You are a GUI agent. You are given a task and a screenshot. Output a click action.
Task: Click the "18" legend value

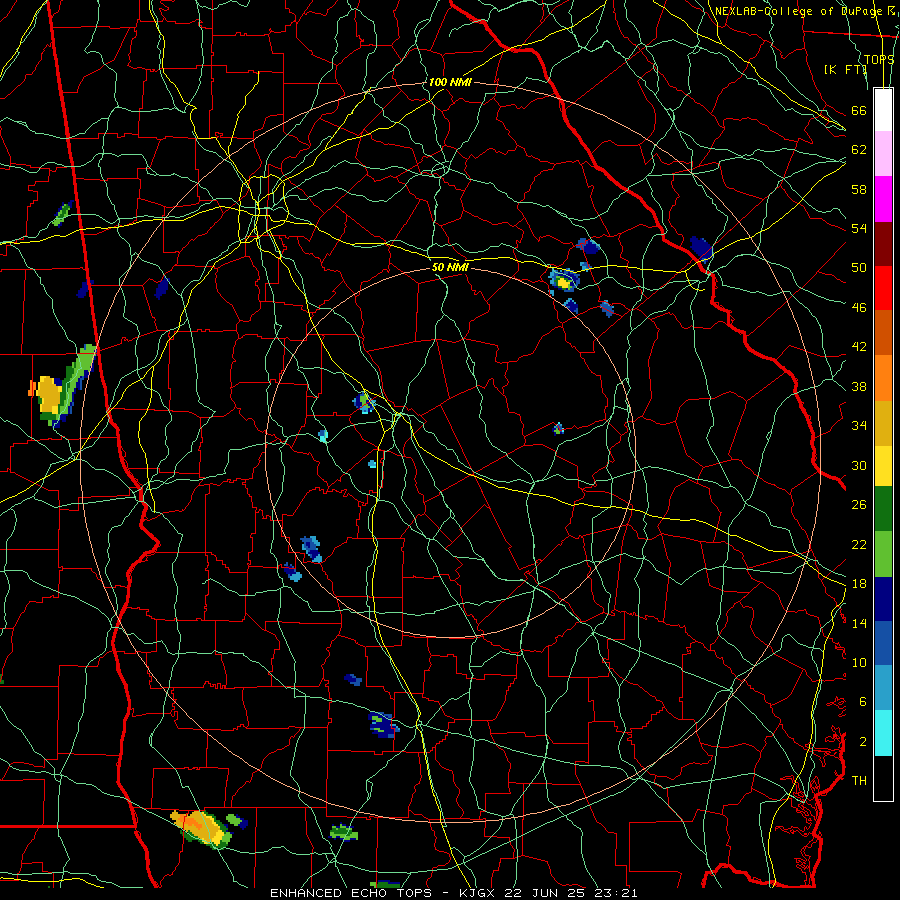859,584
